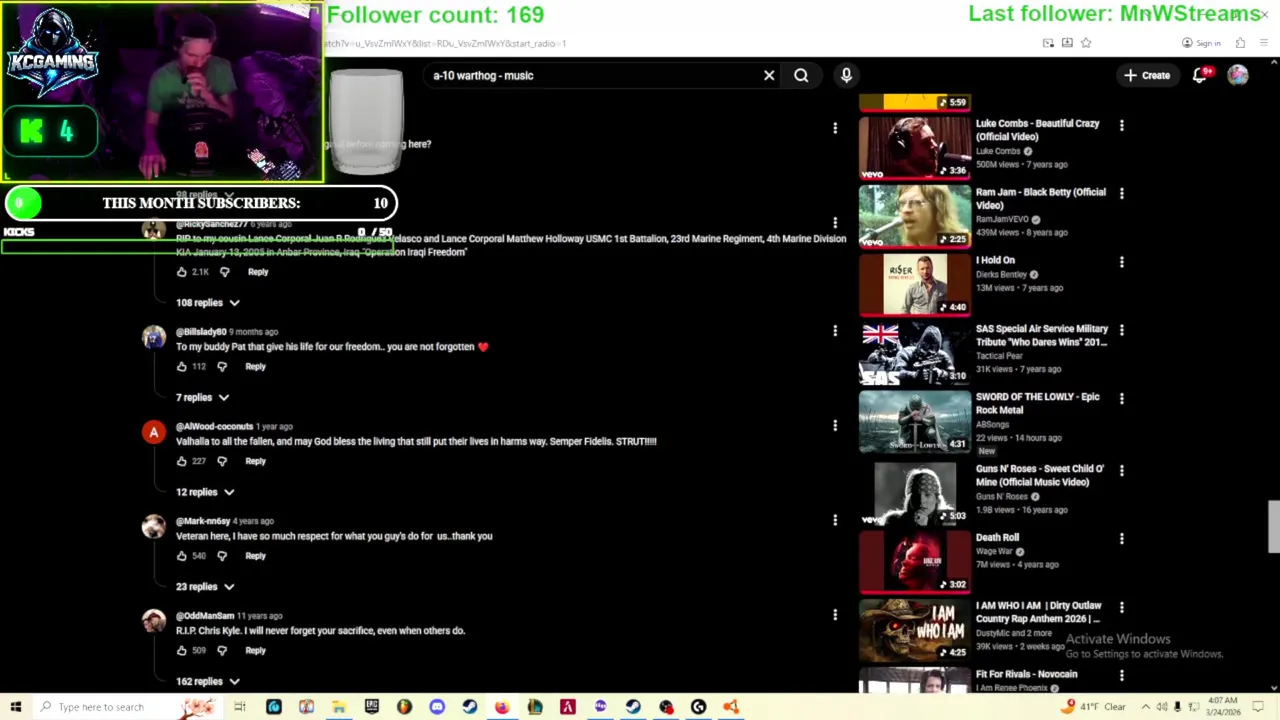The image size is (1280, 720).
Task: Open the Create menu
Action: pos(1147,75)
